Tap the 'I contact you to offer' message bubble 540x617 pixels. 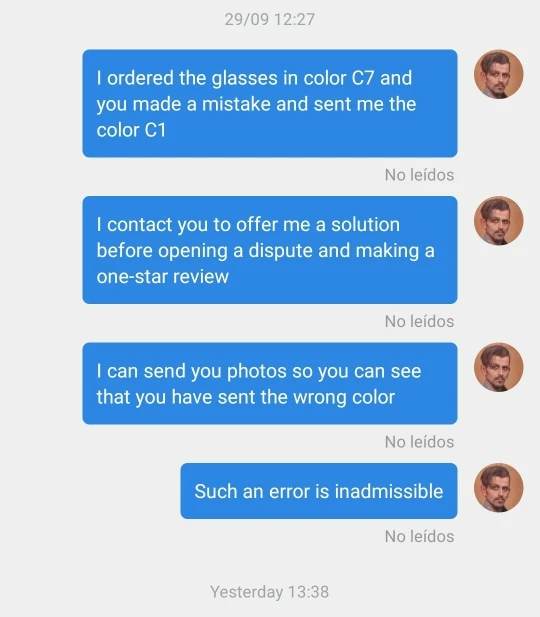pos(270,250)
